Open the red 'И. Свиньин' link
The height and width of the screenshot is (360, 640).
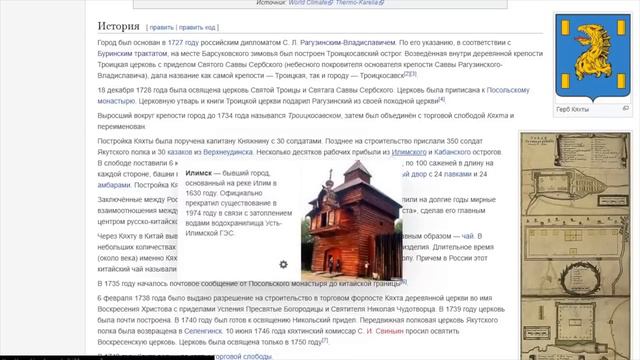click(x=385, y=331)
